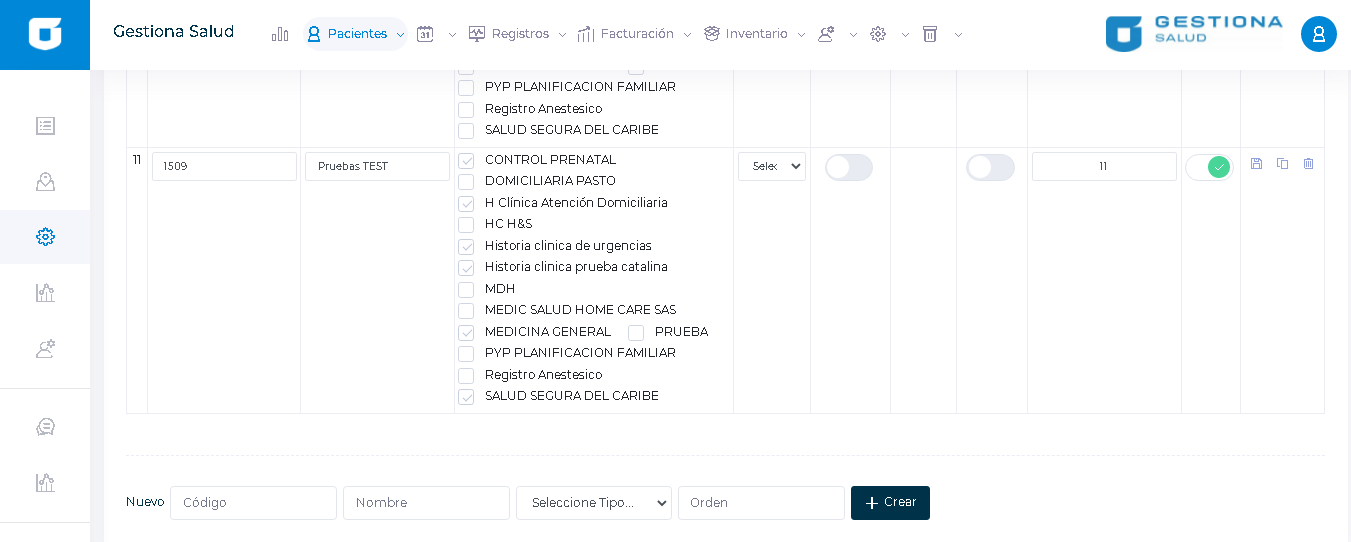
Task: Tick the PRUEBA checkbox in row 11
Action: (x=636, y=333)
